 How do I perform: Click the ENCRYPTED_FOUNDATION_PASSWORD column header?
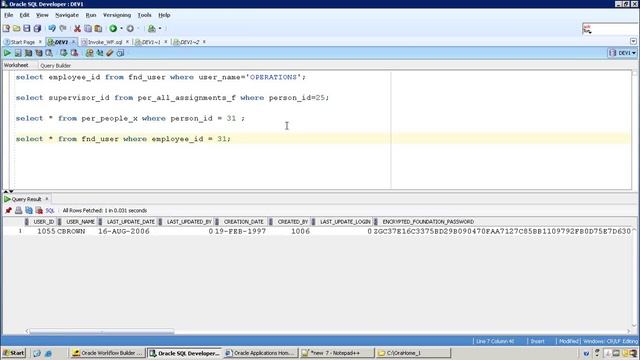[x=428, y=222]
